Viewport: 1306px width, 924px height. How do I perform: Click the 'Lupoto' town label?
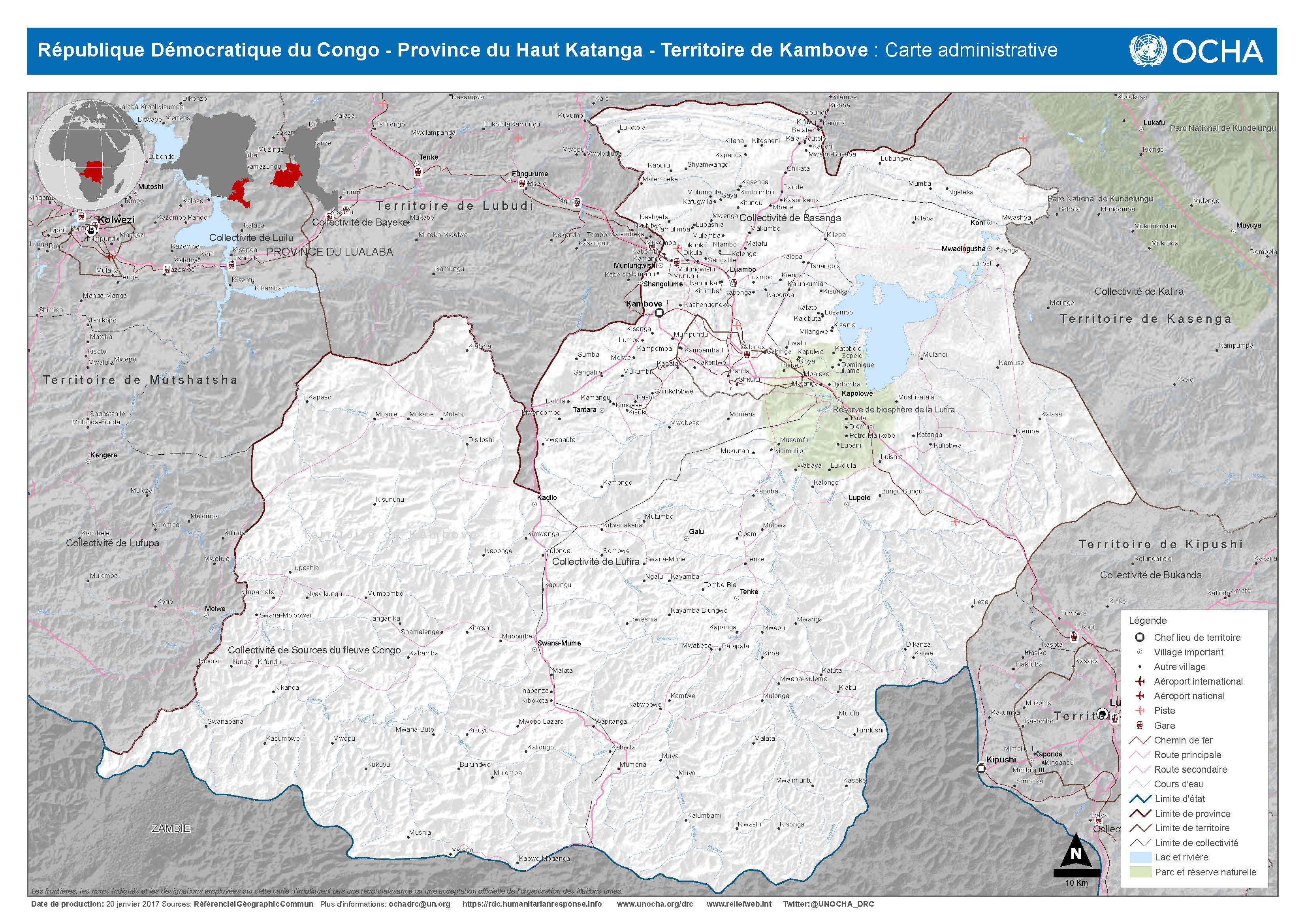pyautogui.click(x=860, y=497)
